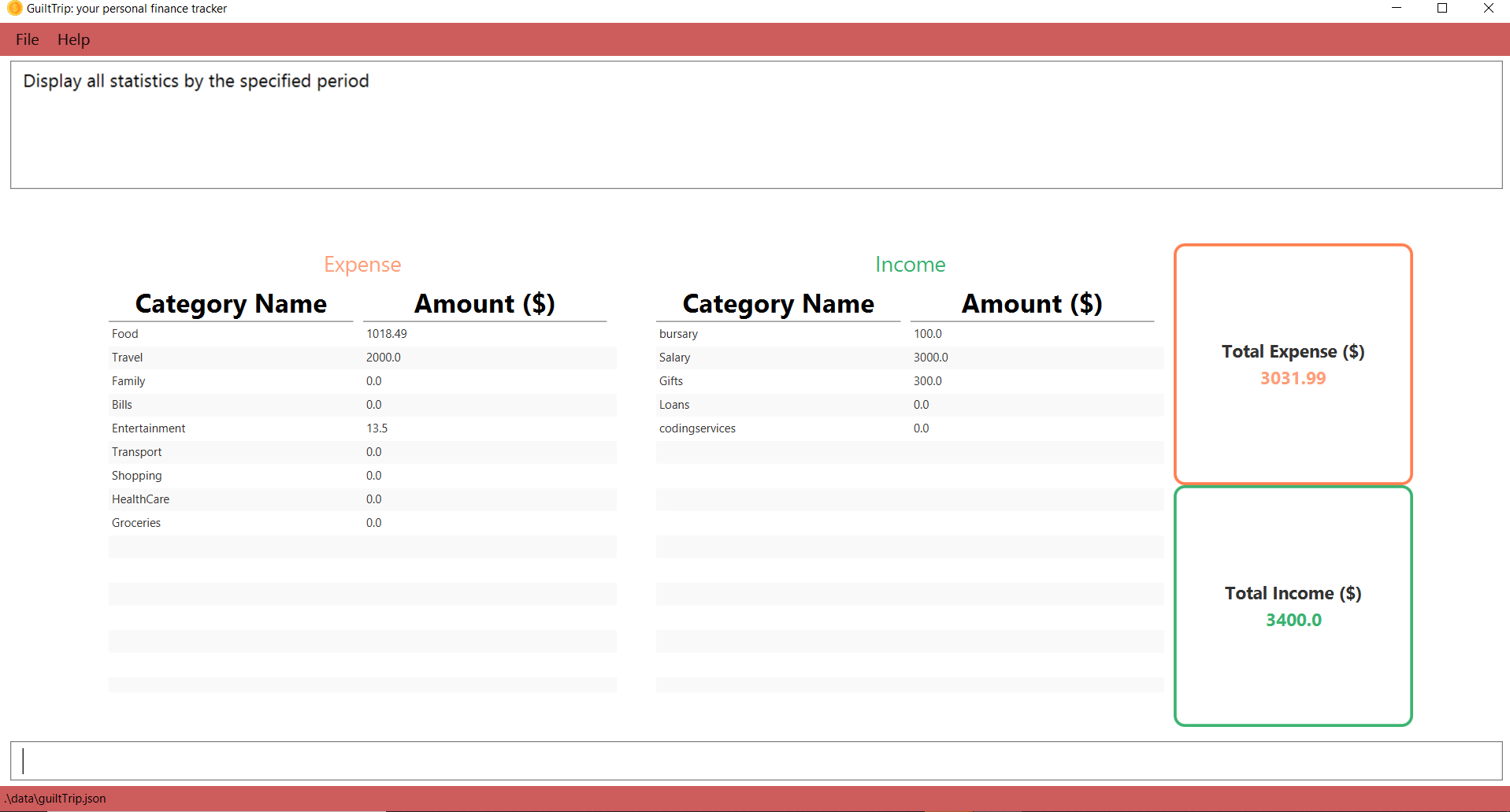Select the Gifts income category

pos(671,381)
